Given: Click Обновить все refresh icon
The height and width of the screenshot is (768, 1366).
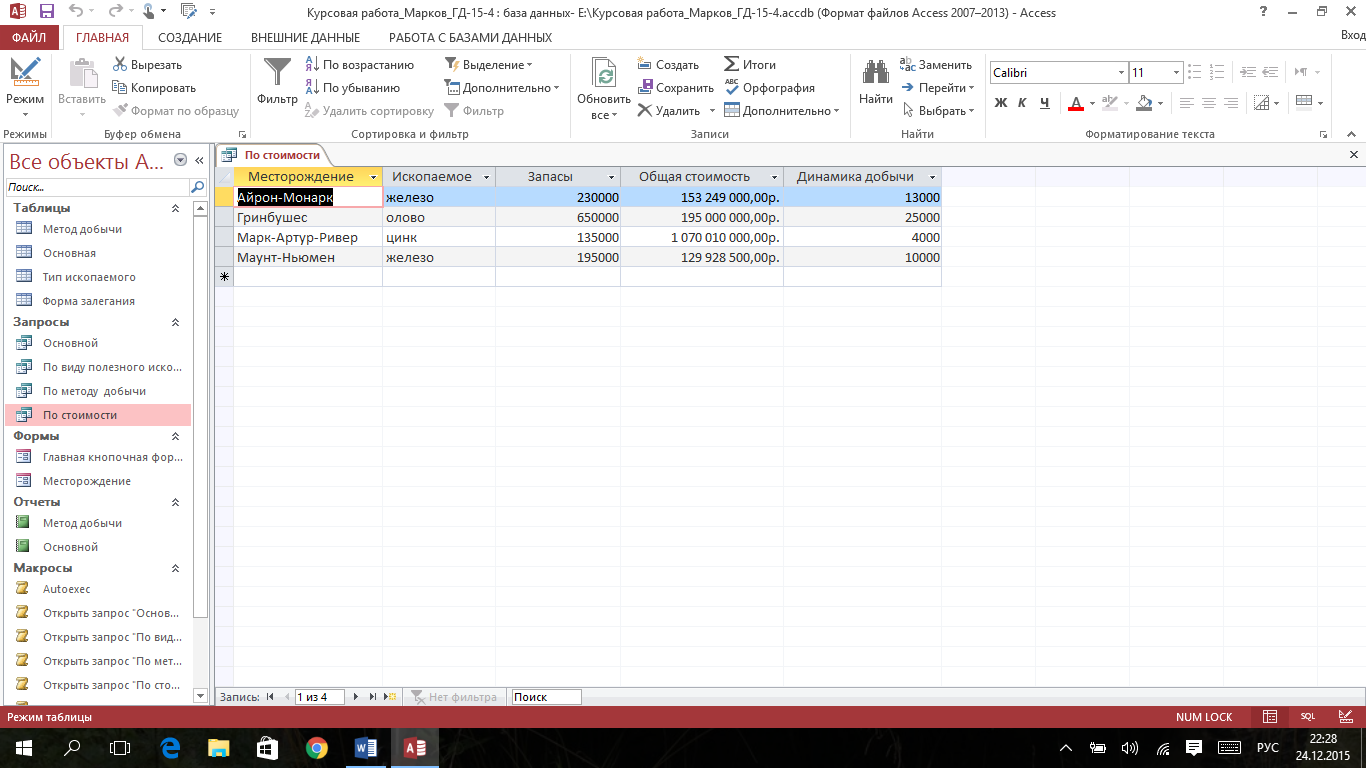Looking at the screenshot, I should [x=604, y=88].
